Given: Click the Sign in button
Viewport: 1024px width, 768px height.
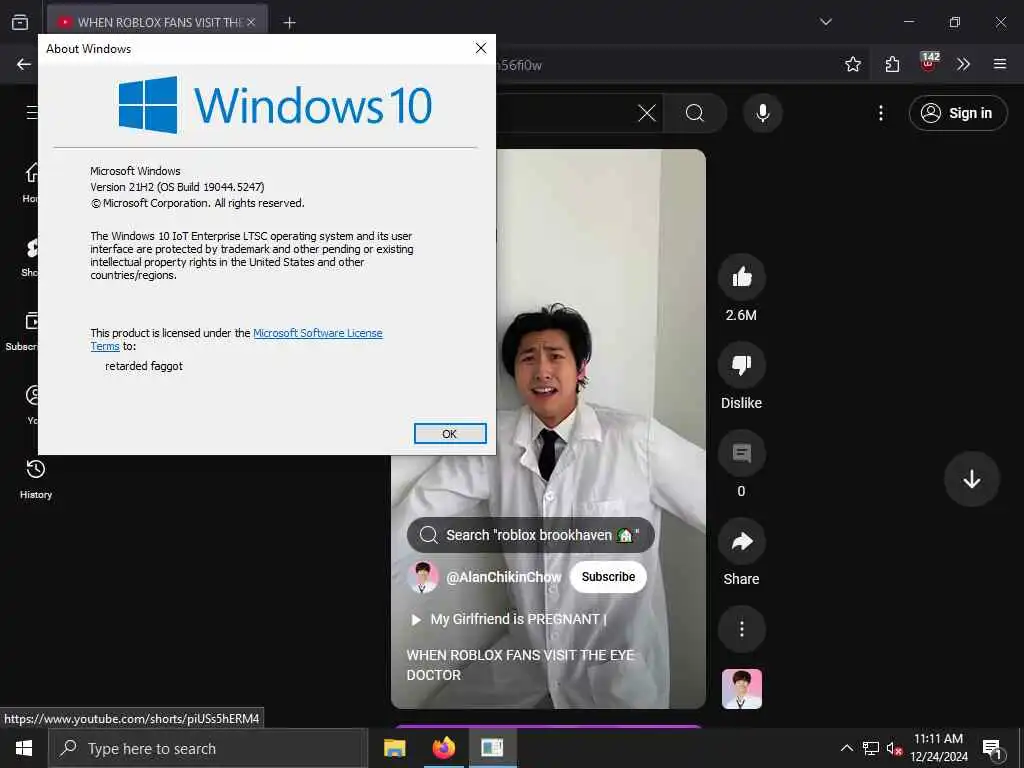Looking at the screenshot, I should coord(958,113).
